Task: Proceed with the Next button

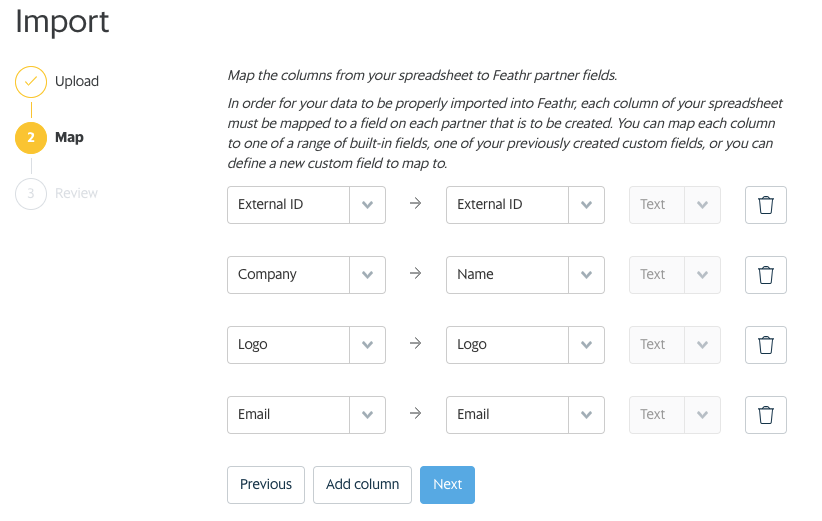Action: pyautogui.click(x=447, y=484)
